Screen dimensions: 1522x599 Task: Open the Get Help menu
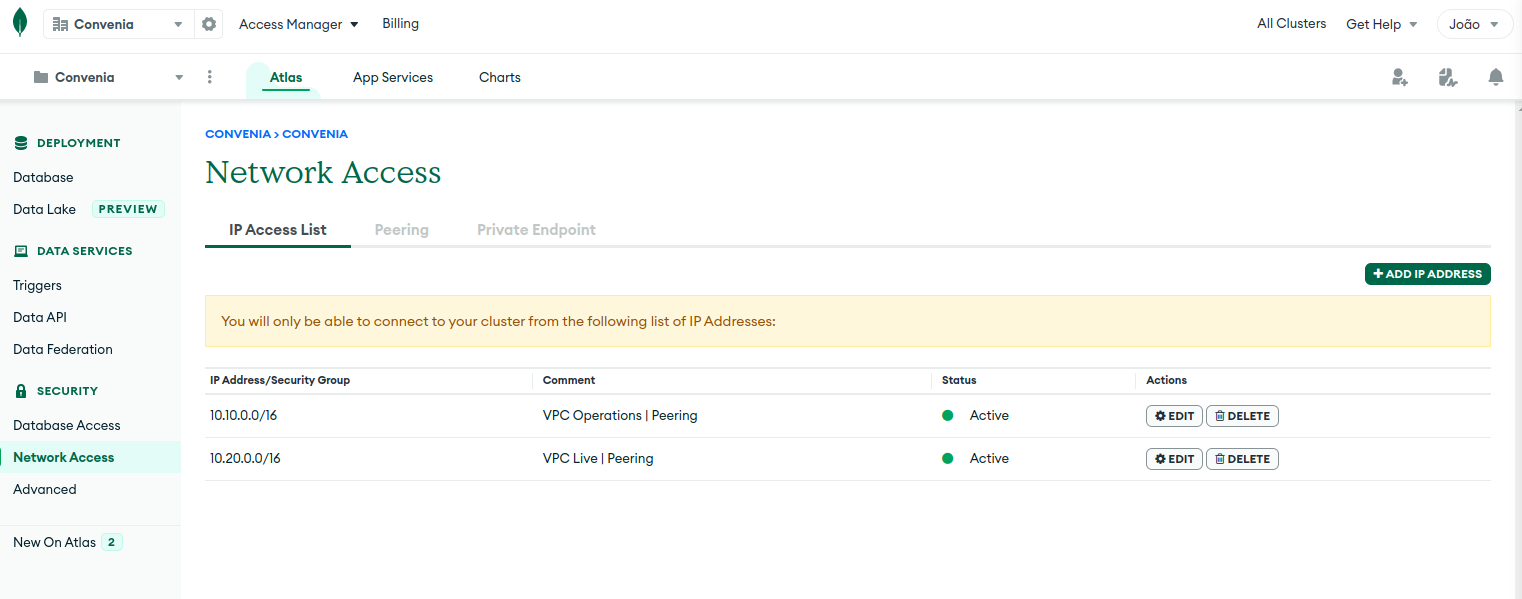pos(1381,24)
